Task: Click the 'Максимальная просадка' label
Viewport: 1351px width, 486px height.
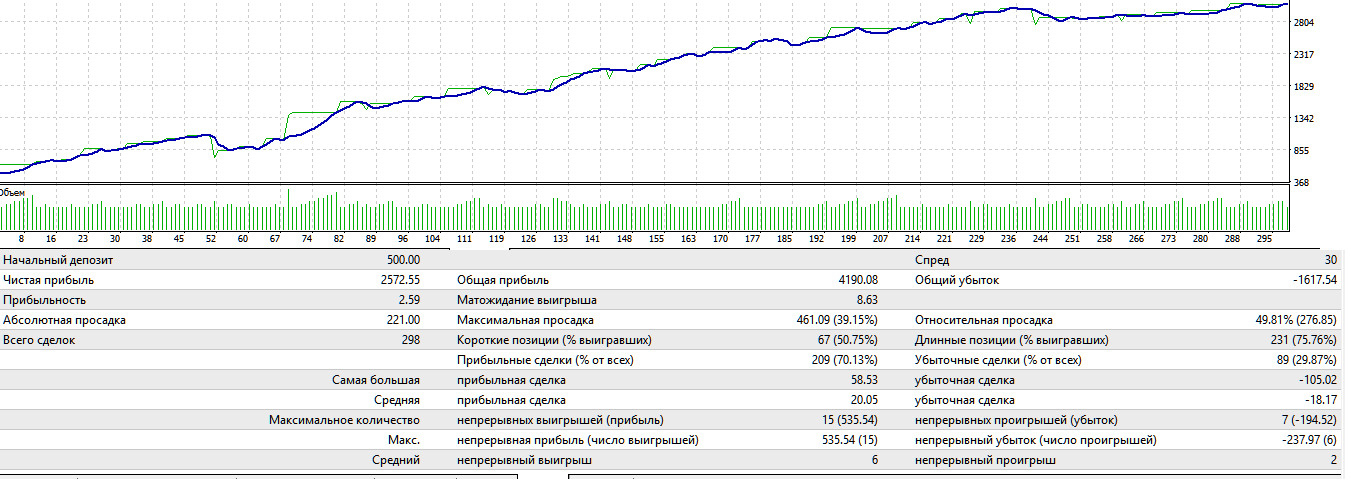Action: click(525, 320)
